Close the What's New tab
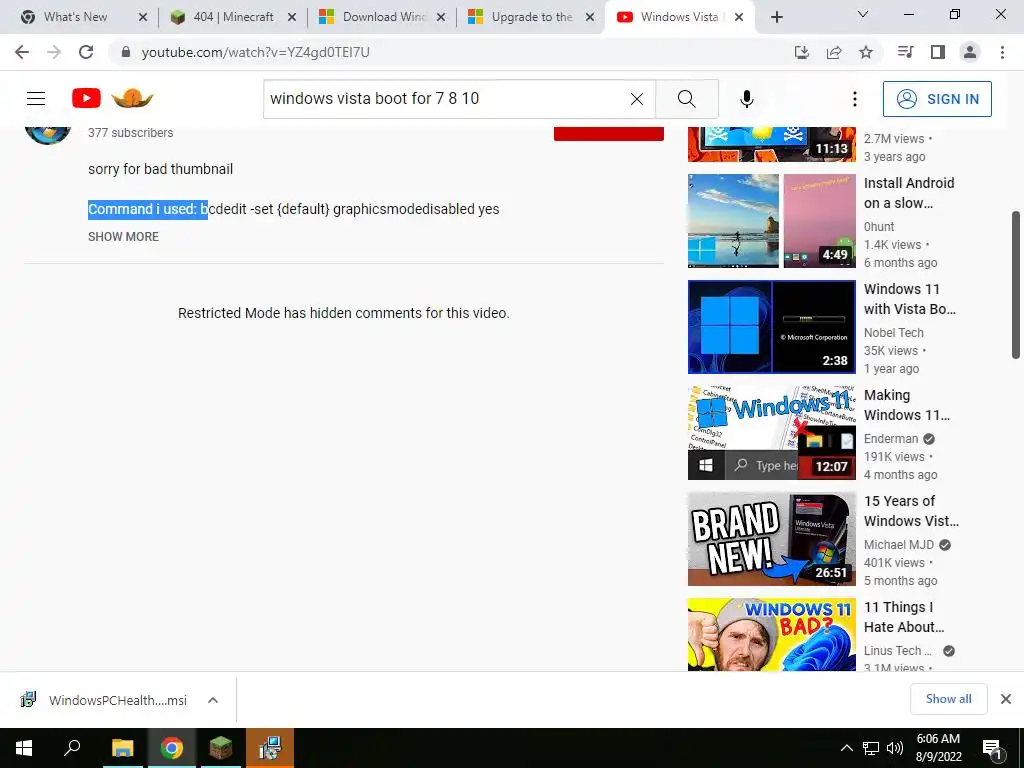Viewport: 1024px width, 768px height. pyautogui.click(x=143, y=17)
